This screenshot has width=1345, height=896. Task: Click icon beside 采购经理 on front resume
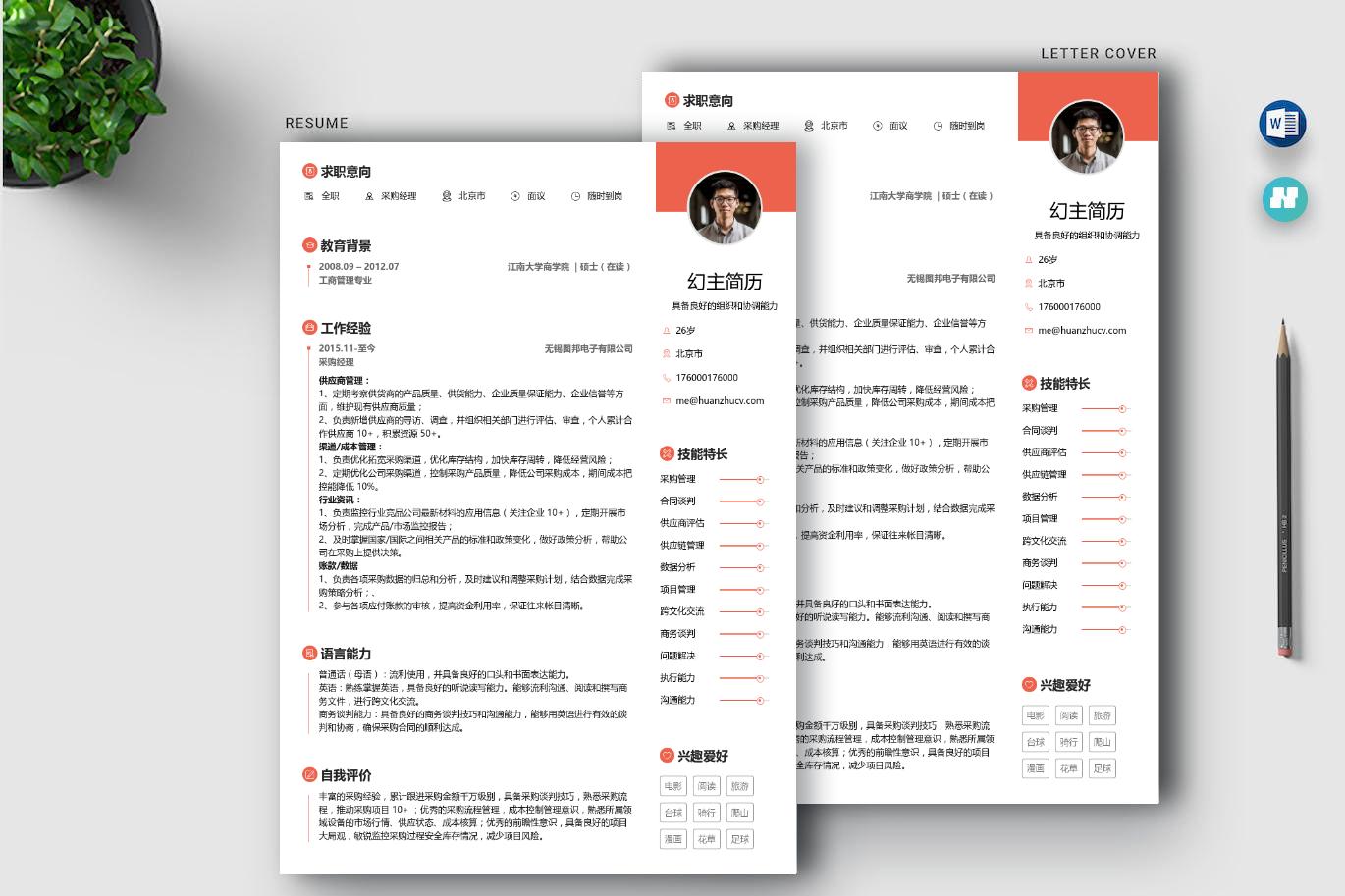(369, 196)
